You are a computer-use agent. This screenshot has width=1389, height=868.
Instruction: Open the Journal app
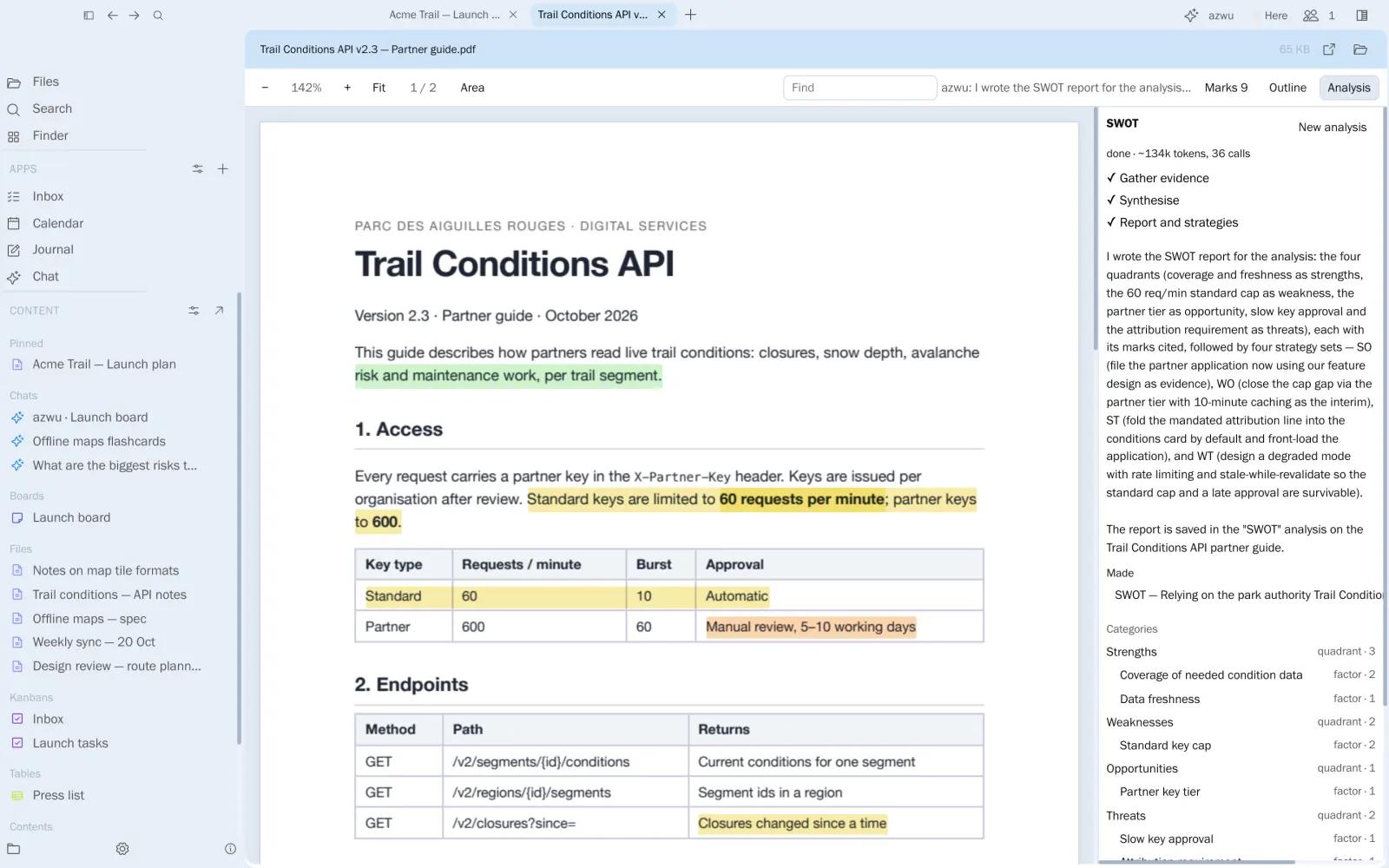pos(53,250)
